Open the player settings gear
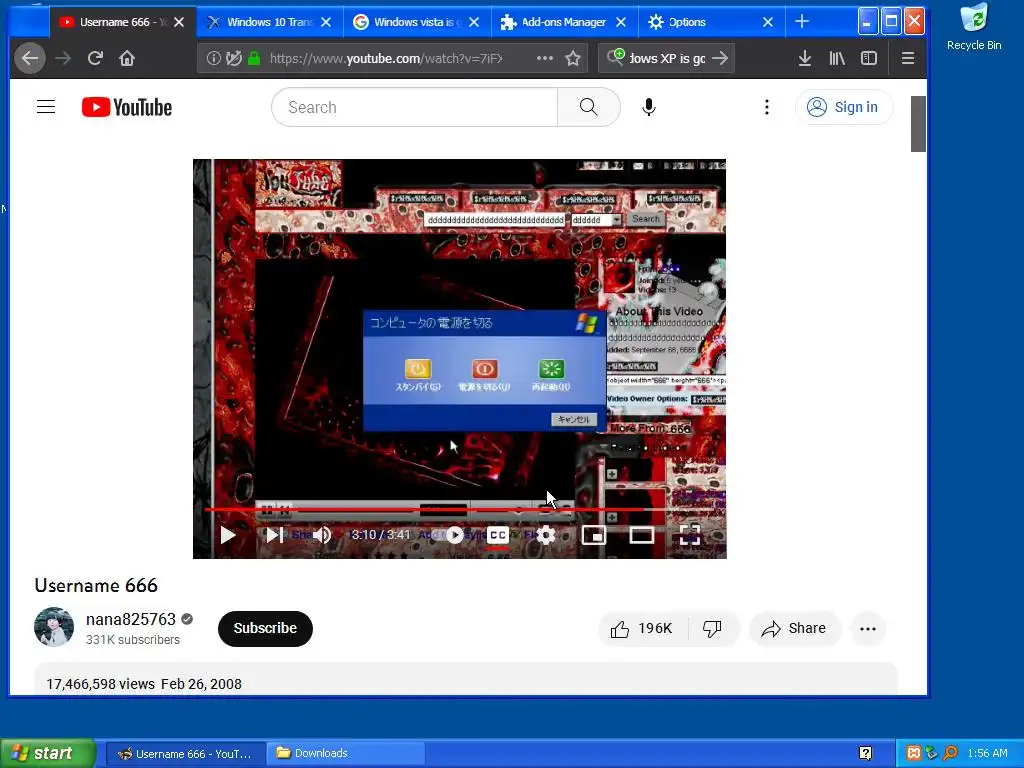 point(546,536)
